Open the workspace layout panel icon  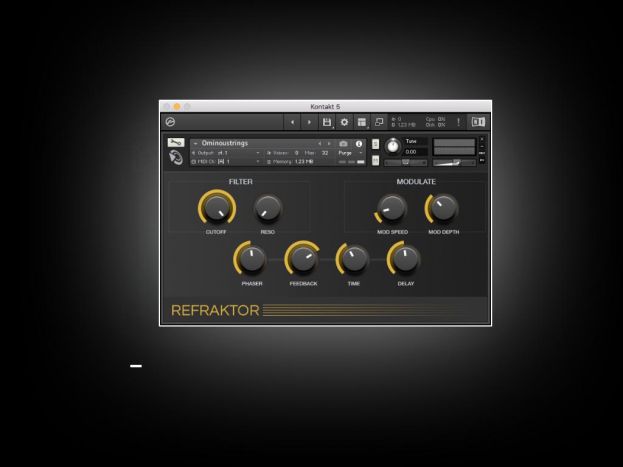point(362,122)
